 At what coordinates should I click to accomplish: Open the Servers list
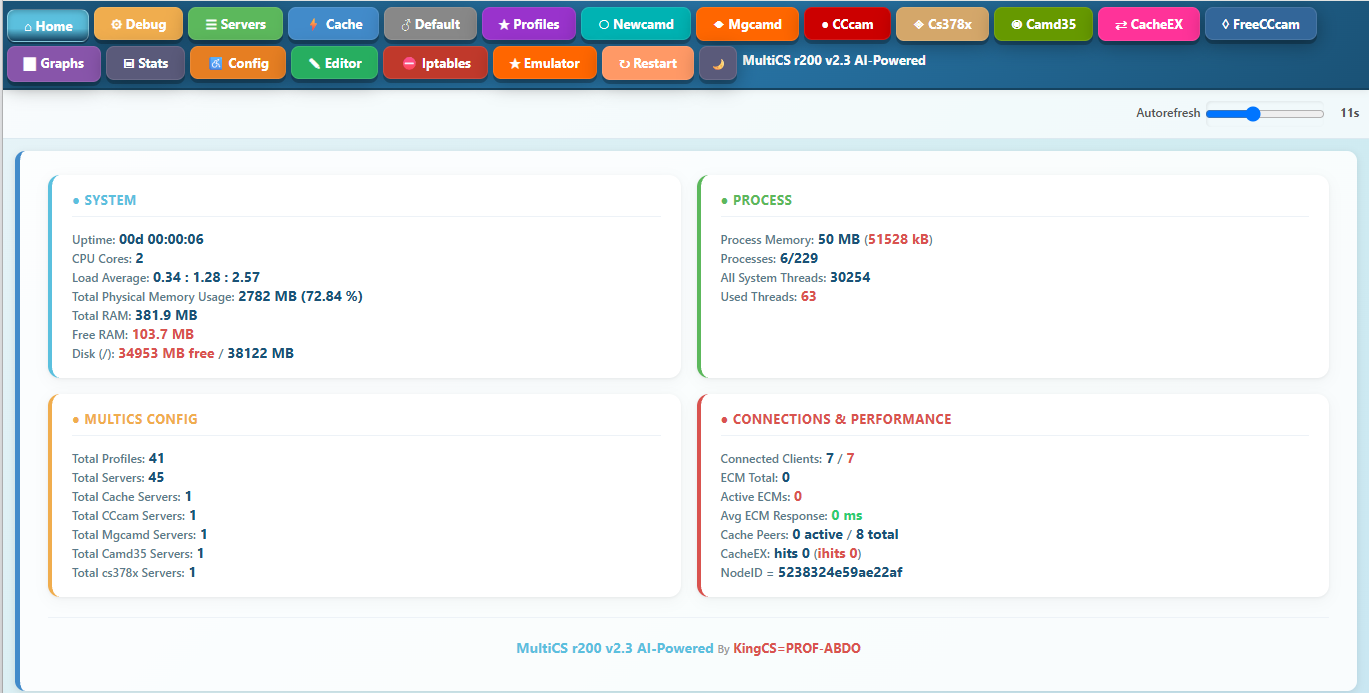coord(235,24)
